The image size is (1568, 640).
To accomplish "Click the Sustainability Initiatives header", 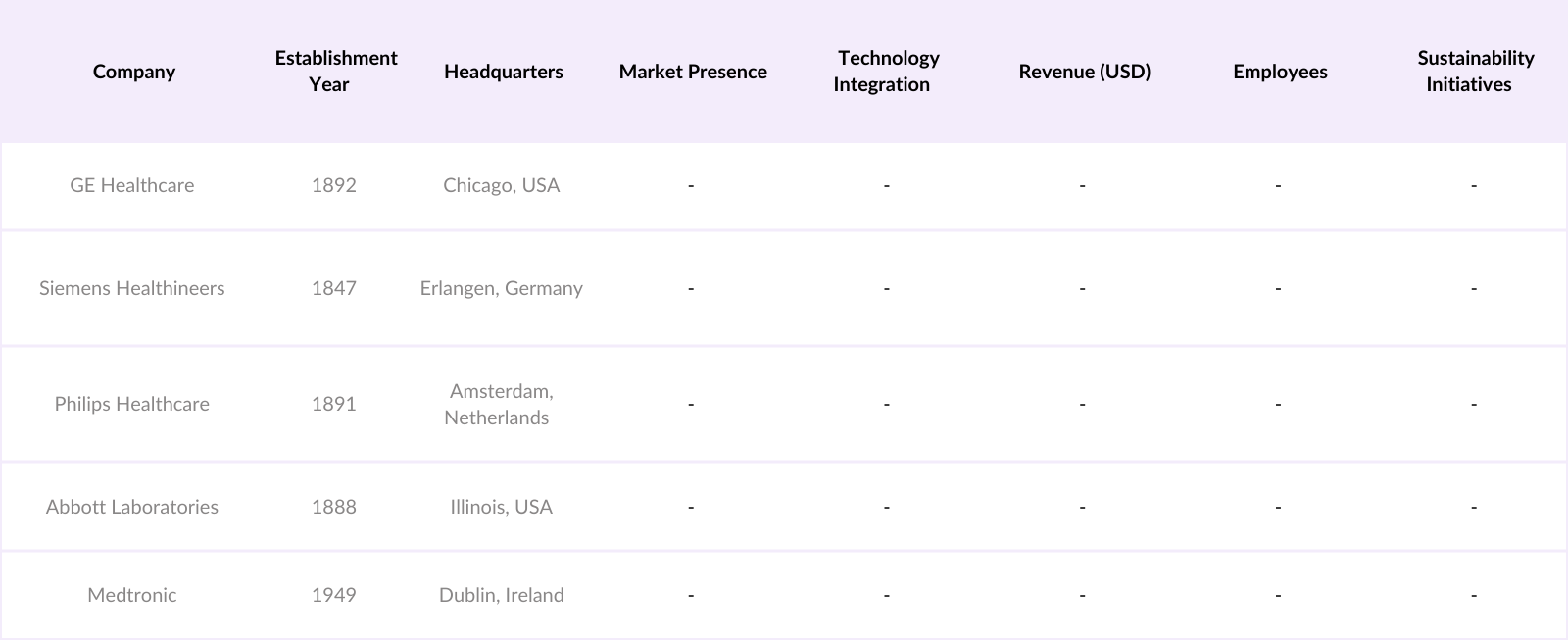I will pyautogui.click(x=1474, y=72).
